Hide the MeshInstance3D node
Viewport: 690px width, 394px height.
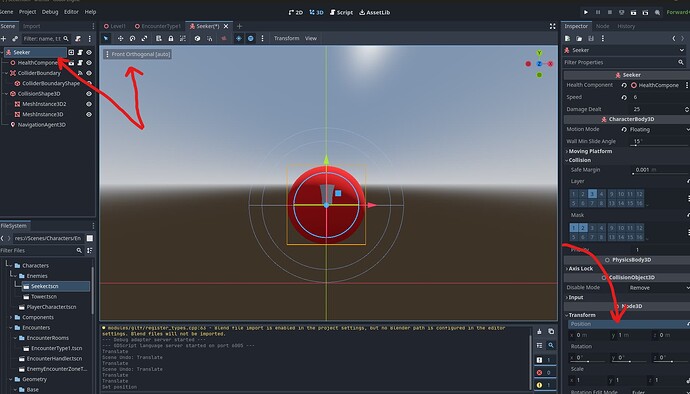click(89, 114)
